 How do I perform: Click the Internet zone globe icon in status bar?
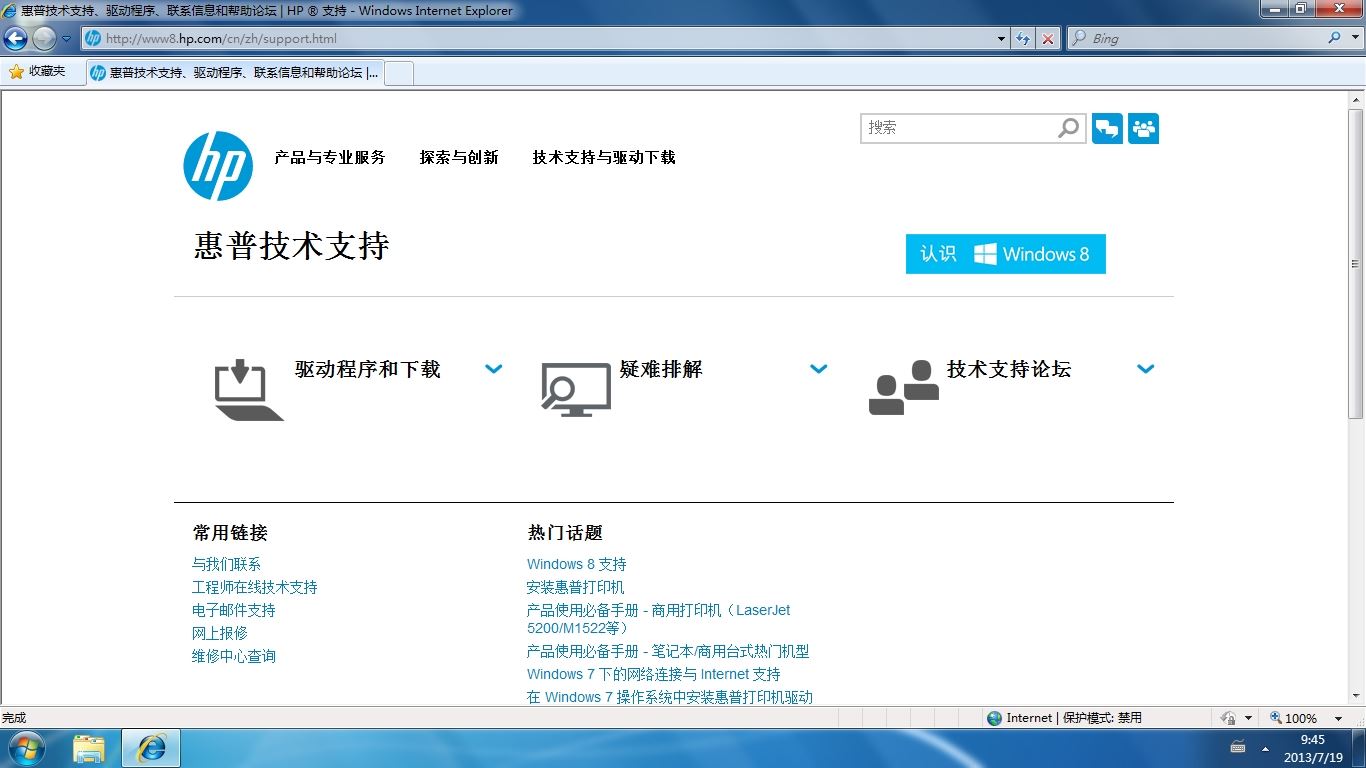point(994,718)
